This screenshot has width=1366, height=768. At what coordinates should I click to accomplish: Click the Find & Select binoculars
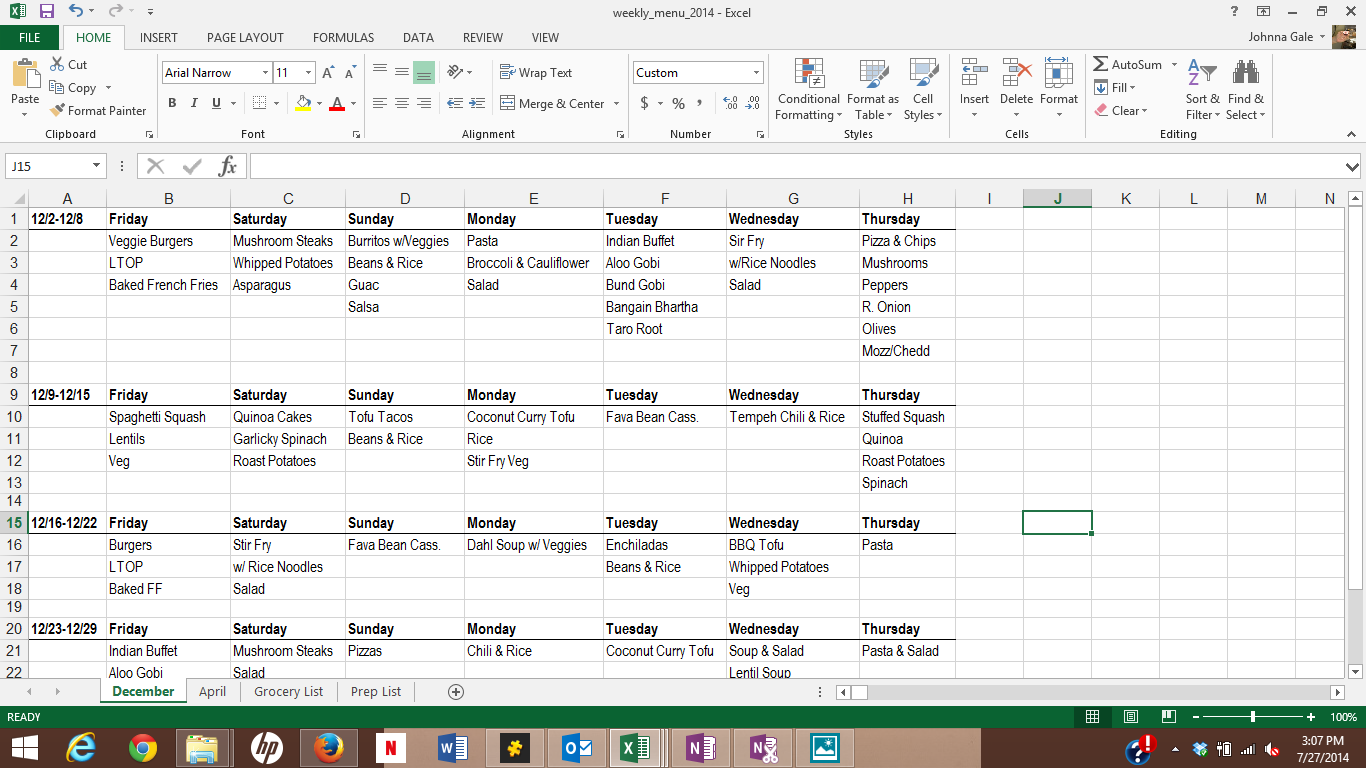pos(1245,90)
